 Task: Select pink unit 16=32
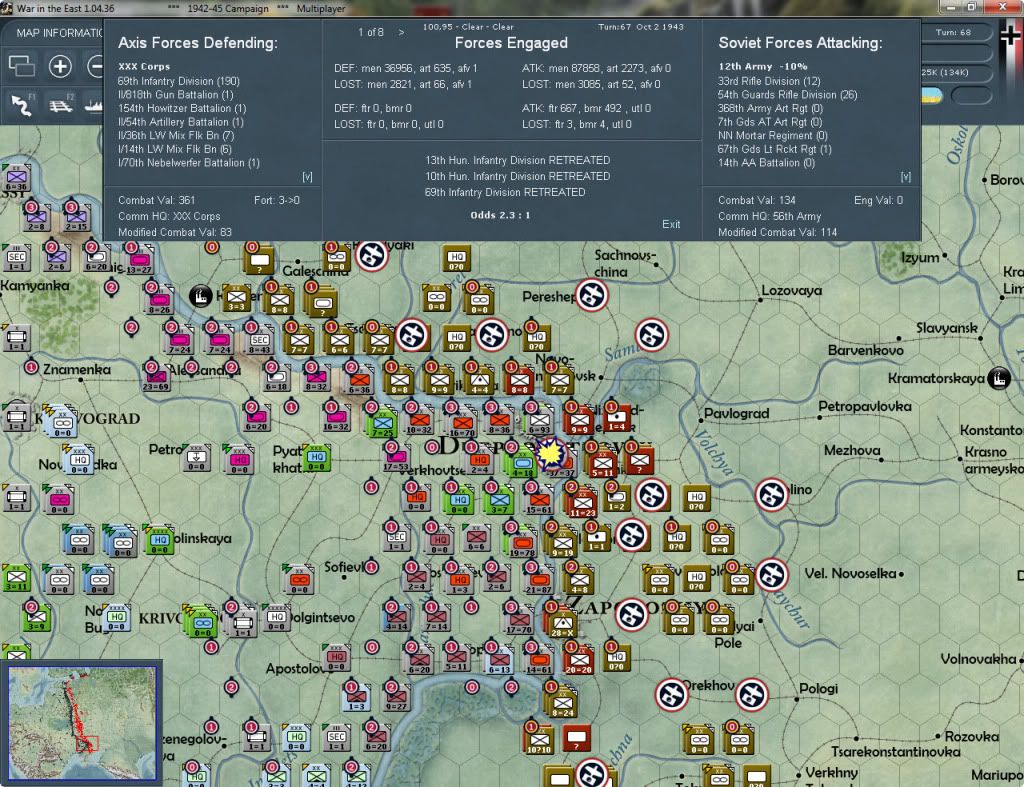coord(335,417)
